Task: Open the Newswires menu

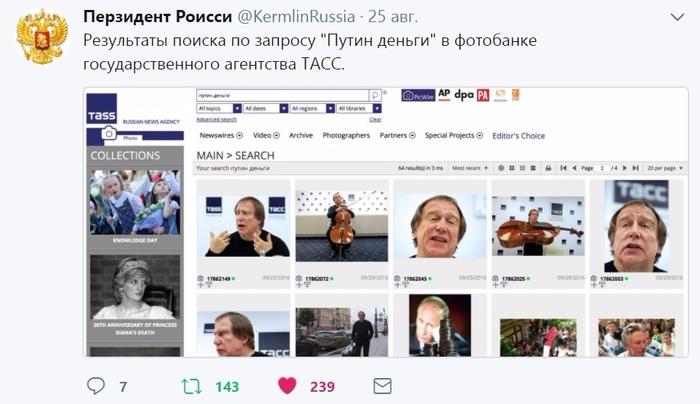Action: 221,135
